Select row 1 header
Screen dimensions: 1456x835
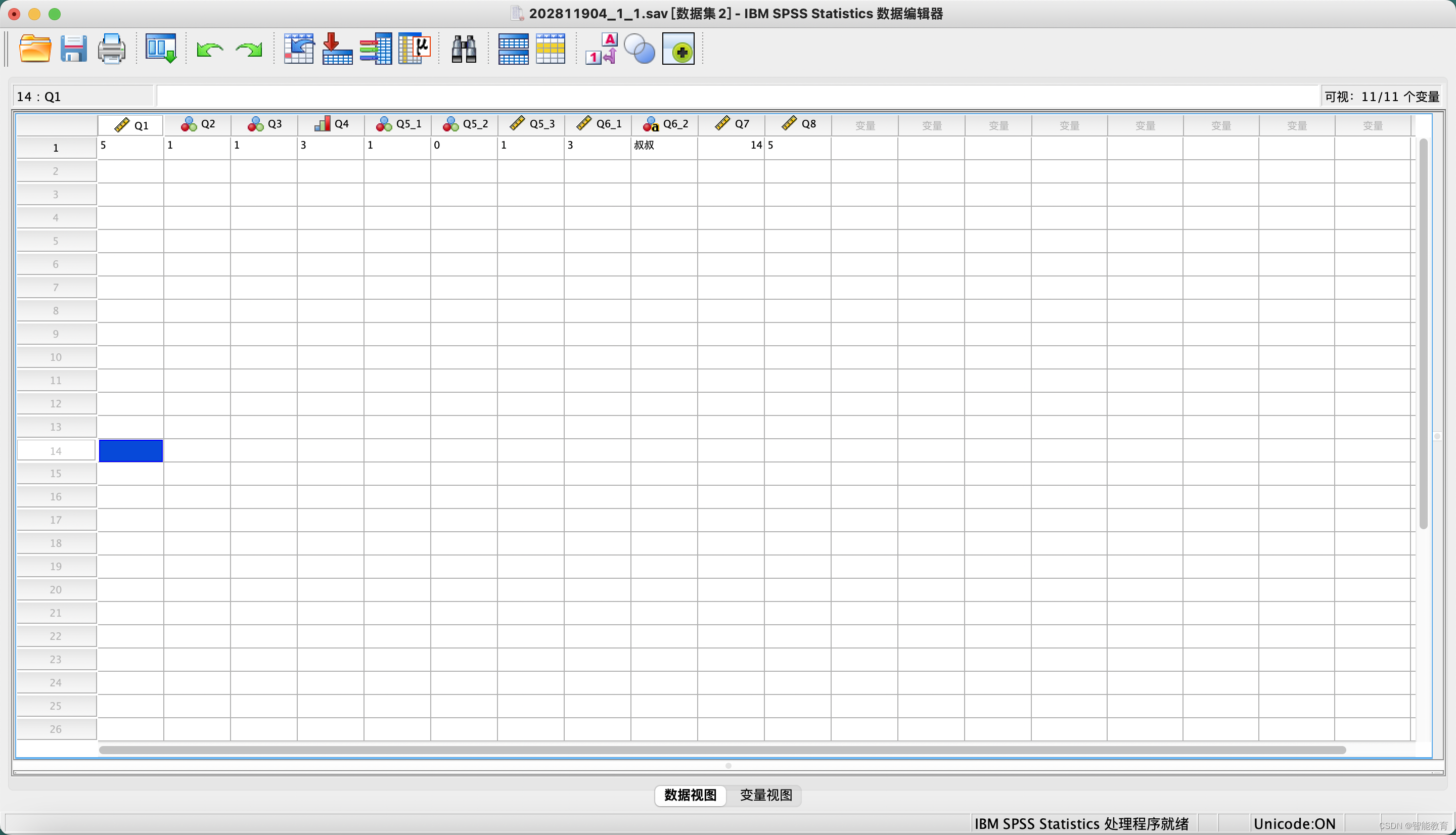point(56,148)
